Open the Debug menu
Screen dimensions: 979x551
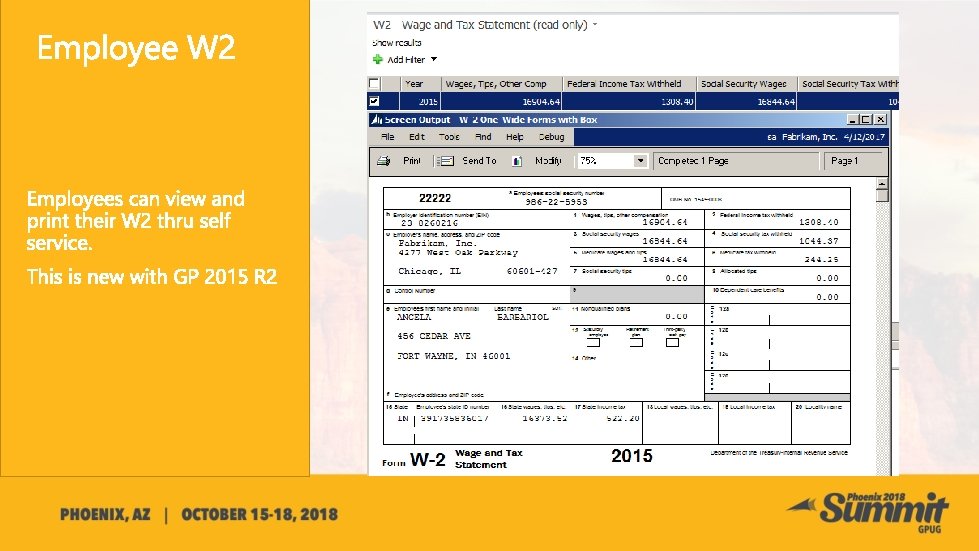[551, 137]
